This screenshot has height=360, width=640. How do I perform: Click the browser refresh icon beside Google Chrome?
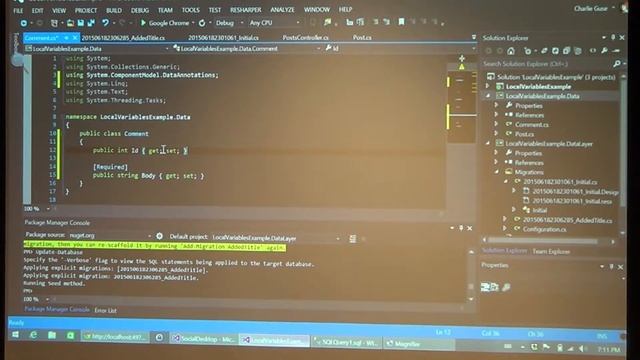tap(202, 23)
